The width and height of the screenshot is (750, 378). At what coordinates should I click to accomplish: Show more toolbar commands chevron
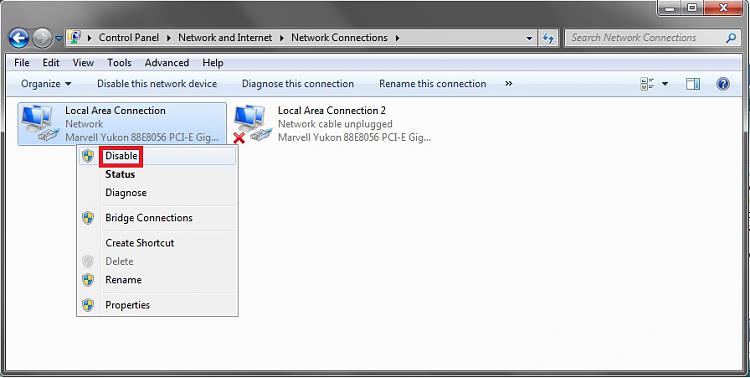508,84
